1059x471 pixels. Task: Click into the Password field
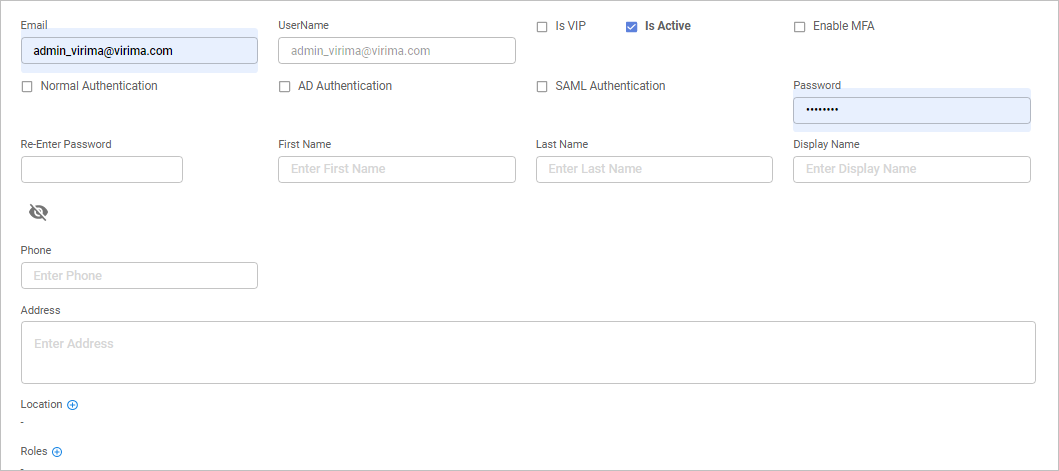(x=911, y=110)
